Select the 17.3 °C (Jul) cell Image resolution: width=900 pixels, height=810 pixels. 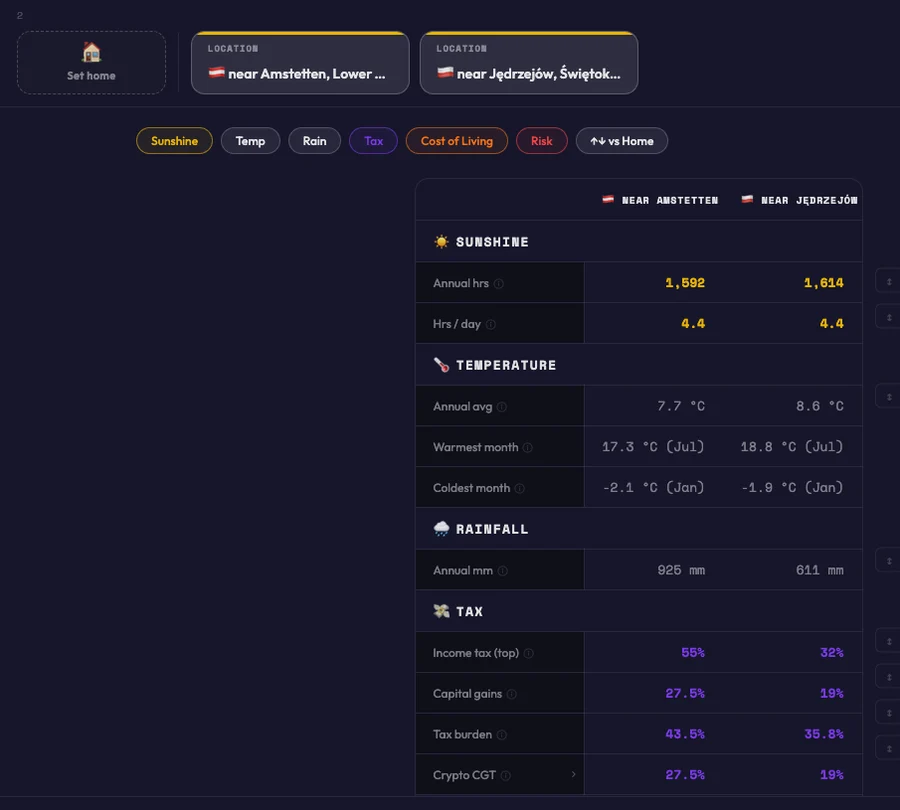pyautogui.click(x=653, y=447)
